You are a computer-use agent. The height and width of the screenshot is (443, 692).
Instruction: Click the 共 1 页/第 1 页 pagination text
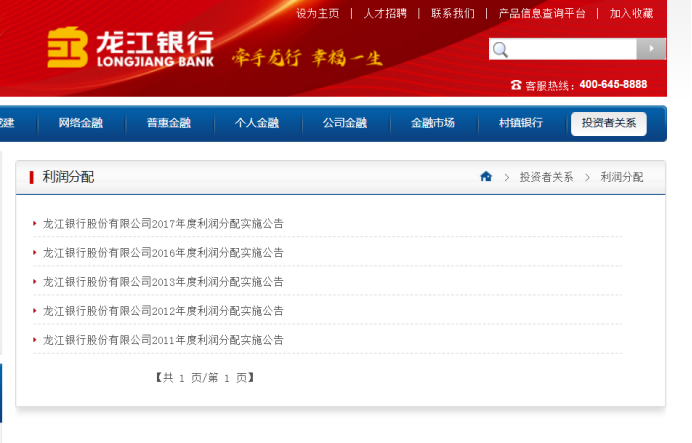[x=205, y=378]
